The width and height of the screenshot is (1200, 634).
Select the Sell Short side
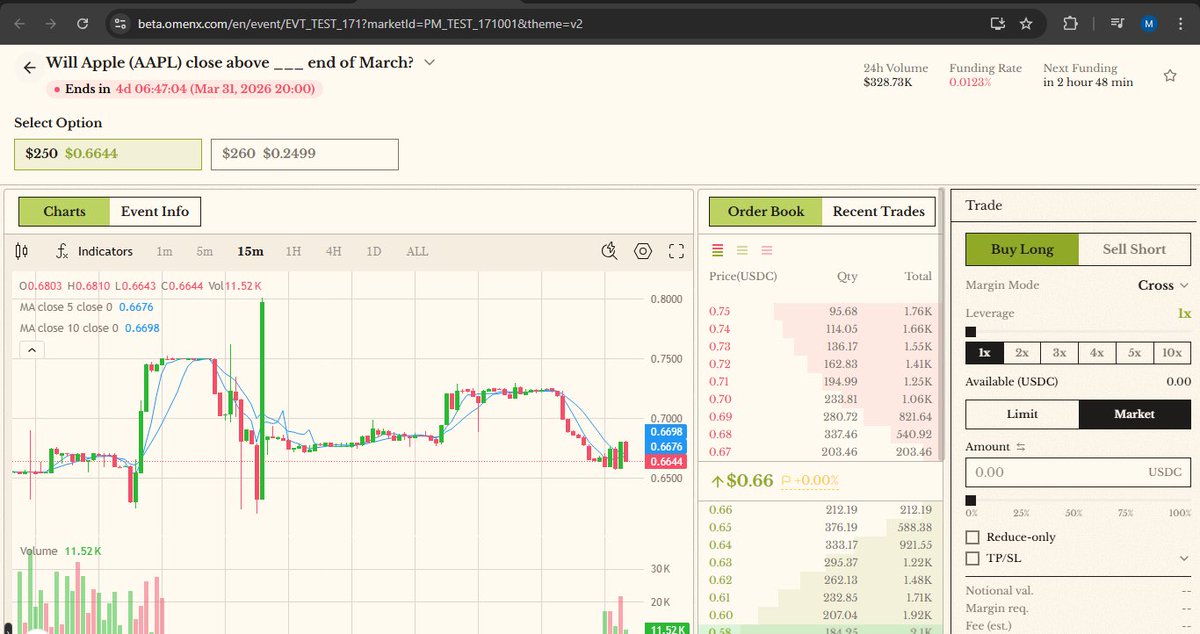pos(1134,249)
